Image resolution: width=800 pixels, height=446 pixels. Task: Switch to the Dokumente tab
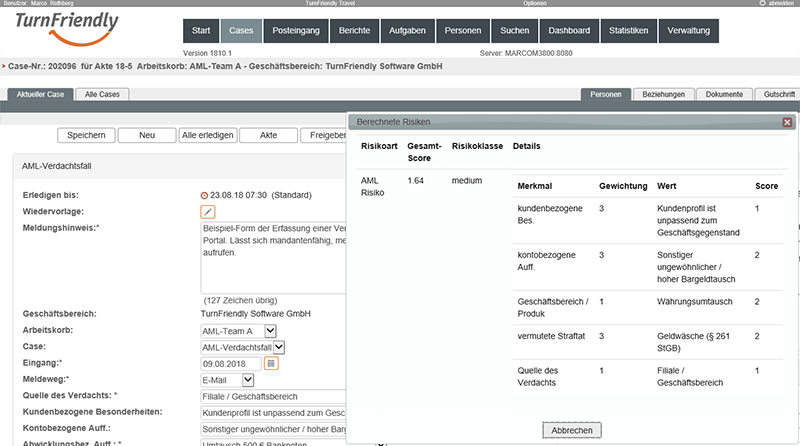[x=724, y=94]
